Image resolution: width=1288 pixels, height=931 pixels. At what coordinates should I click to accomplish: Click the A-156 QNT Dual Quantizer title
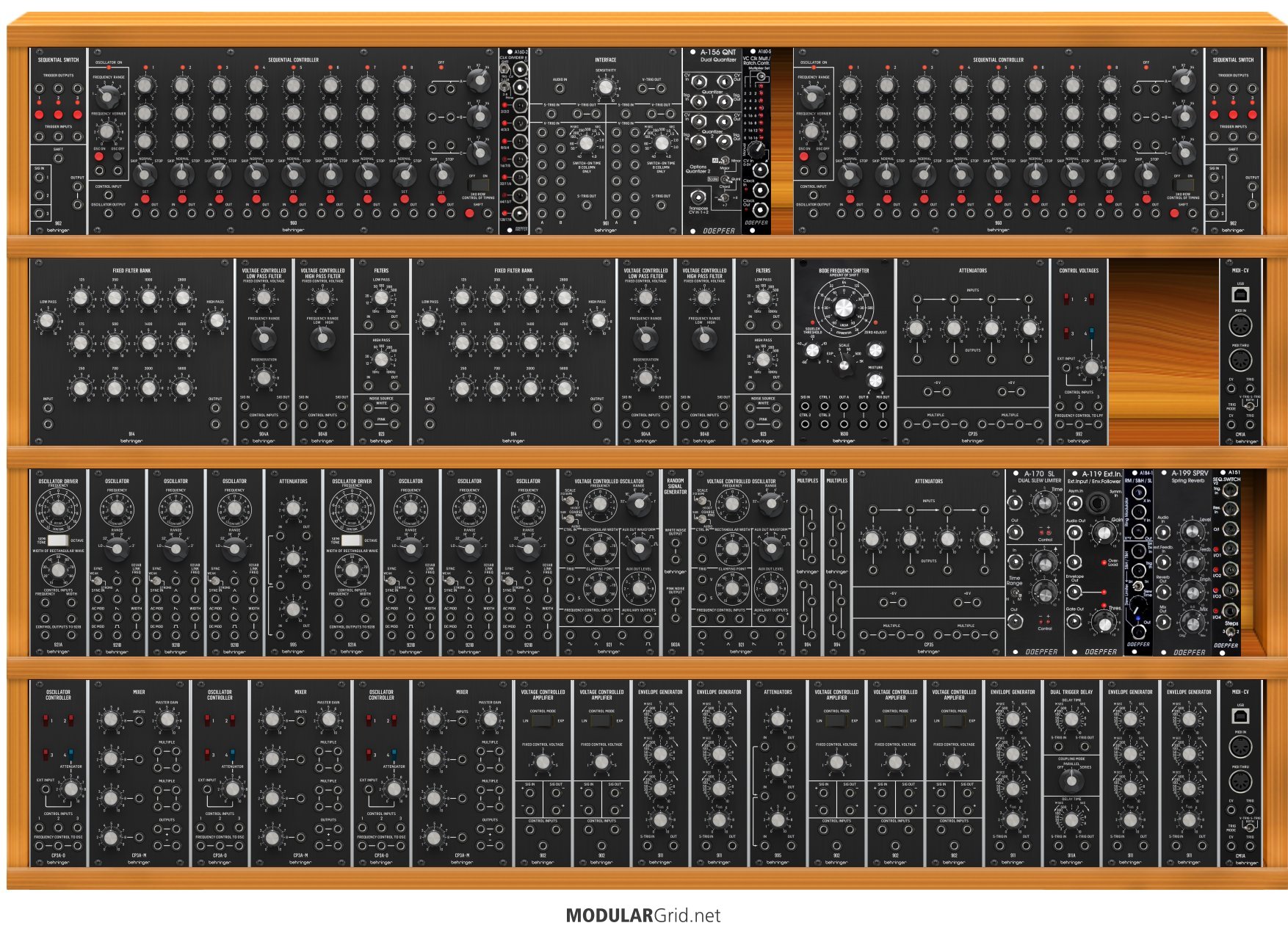(717, 55)
